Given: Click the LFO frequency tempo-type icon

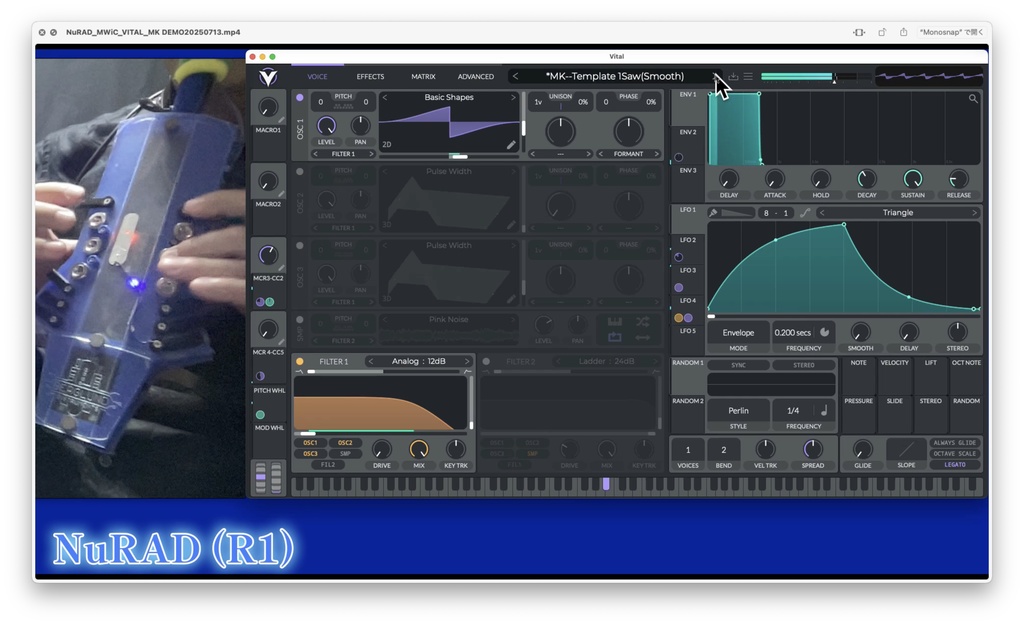Looking at the screenshot, I should tap(825, 332).
